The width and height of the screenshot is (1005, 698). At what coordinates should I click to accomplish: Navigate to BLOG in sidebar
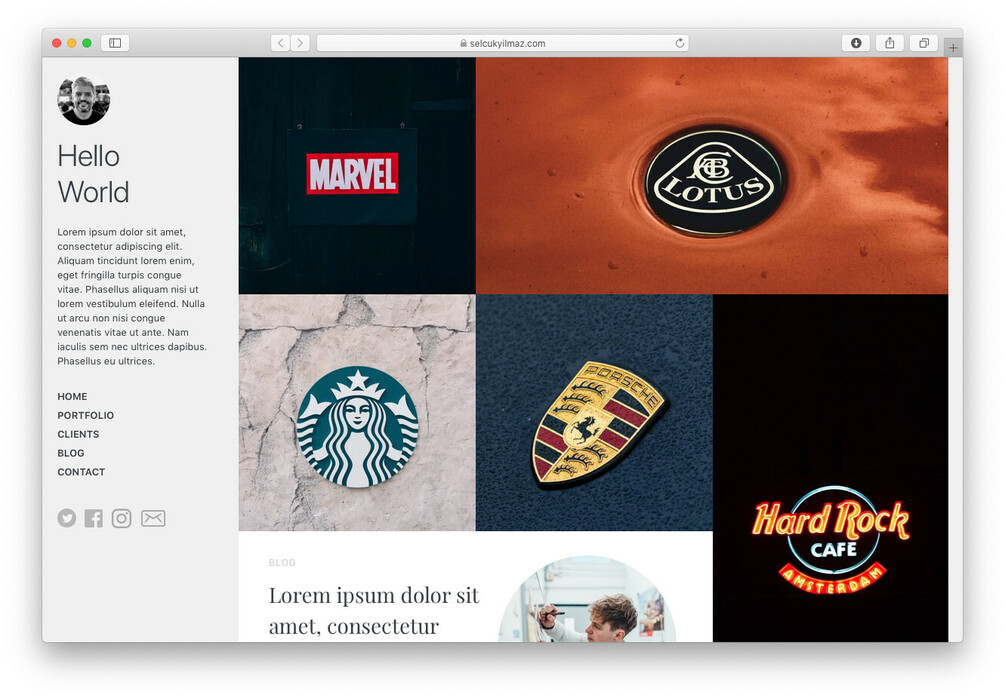click(71, 453)
